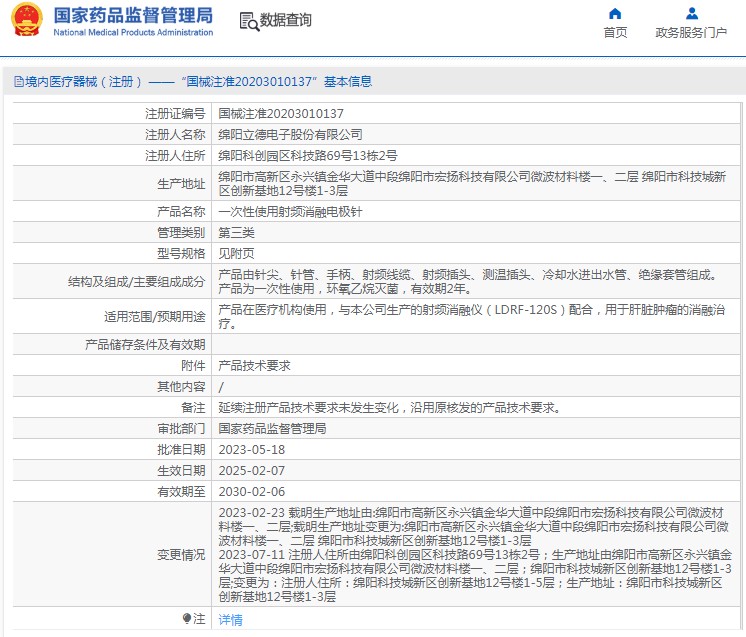This screenshot has width=746, height=637.
Task: Click National Medical Products Administration subtitle
Action: tap(133, 32)
